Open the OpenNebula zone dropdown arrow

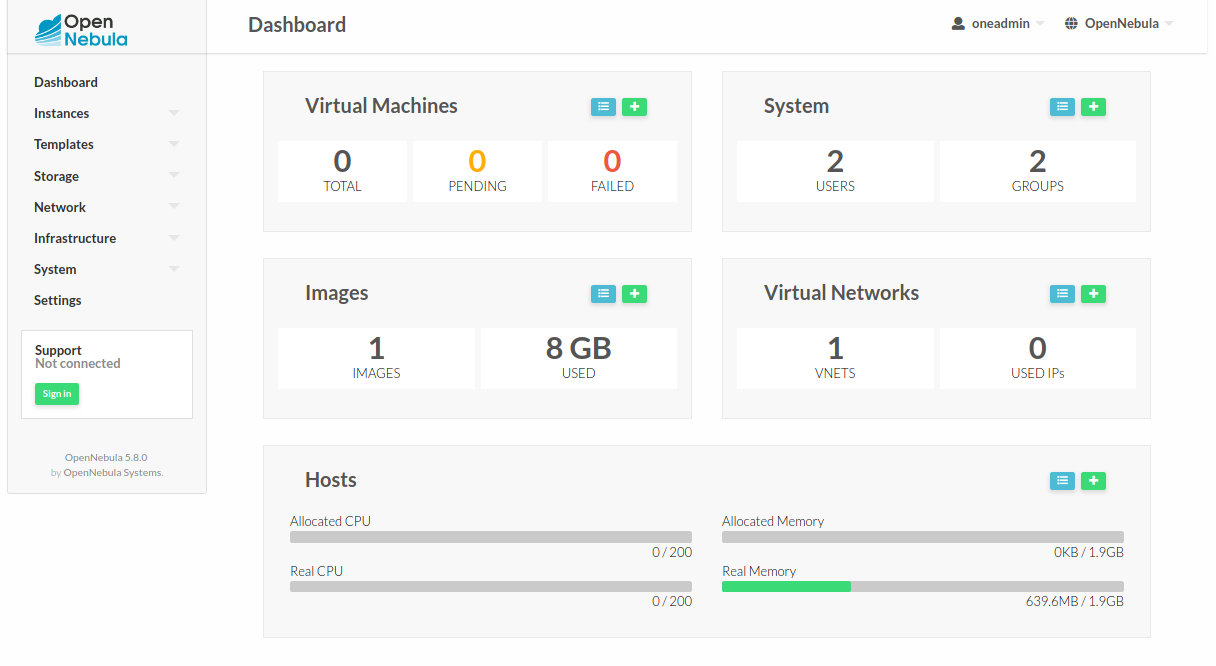(x=1169, y=24)
